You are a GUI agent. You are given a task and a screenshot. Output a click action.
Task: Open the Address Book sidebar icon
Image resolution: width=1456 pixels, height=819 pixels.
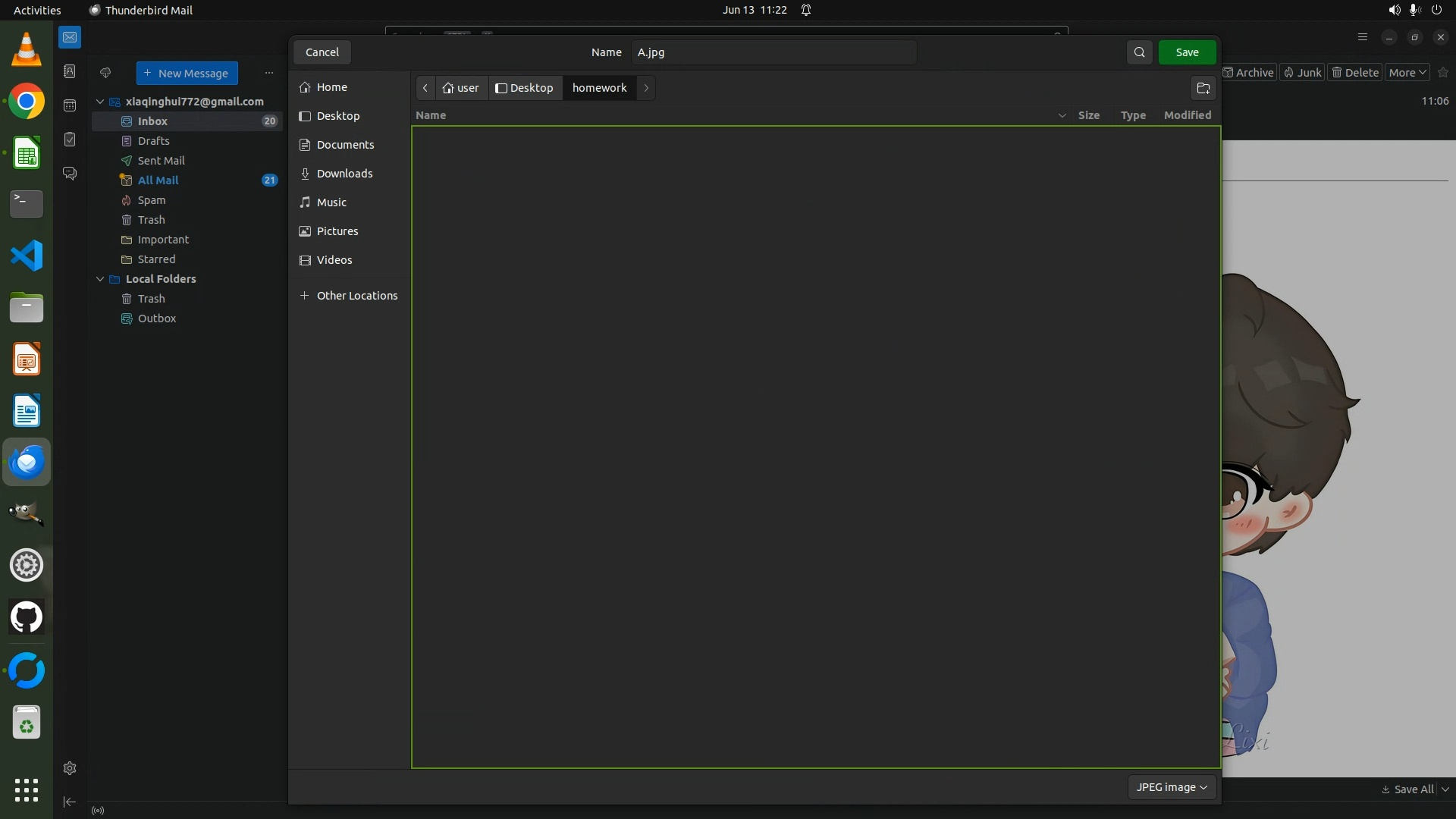[70, 71]
